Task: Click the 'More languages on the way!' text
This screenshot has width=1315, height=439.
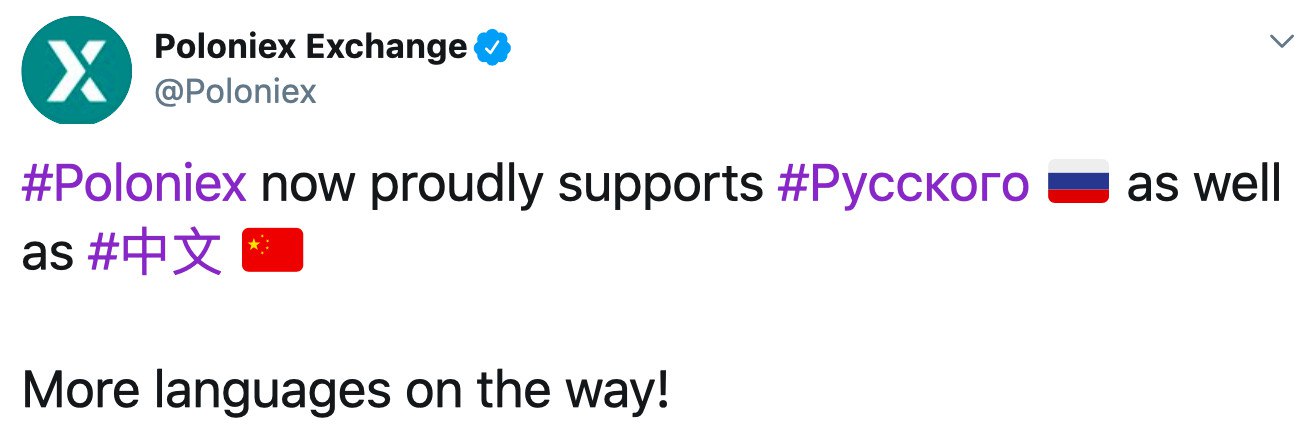Action: (x=345, y=392)
